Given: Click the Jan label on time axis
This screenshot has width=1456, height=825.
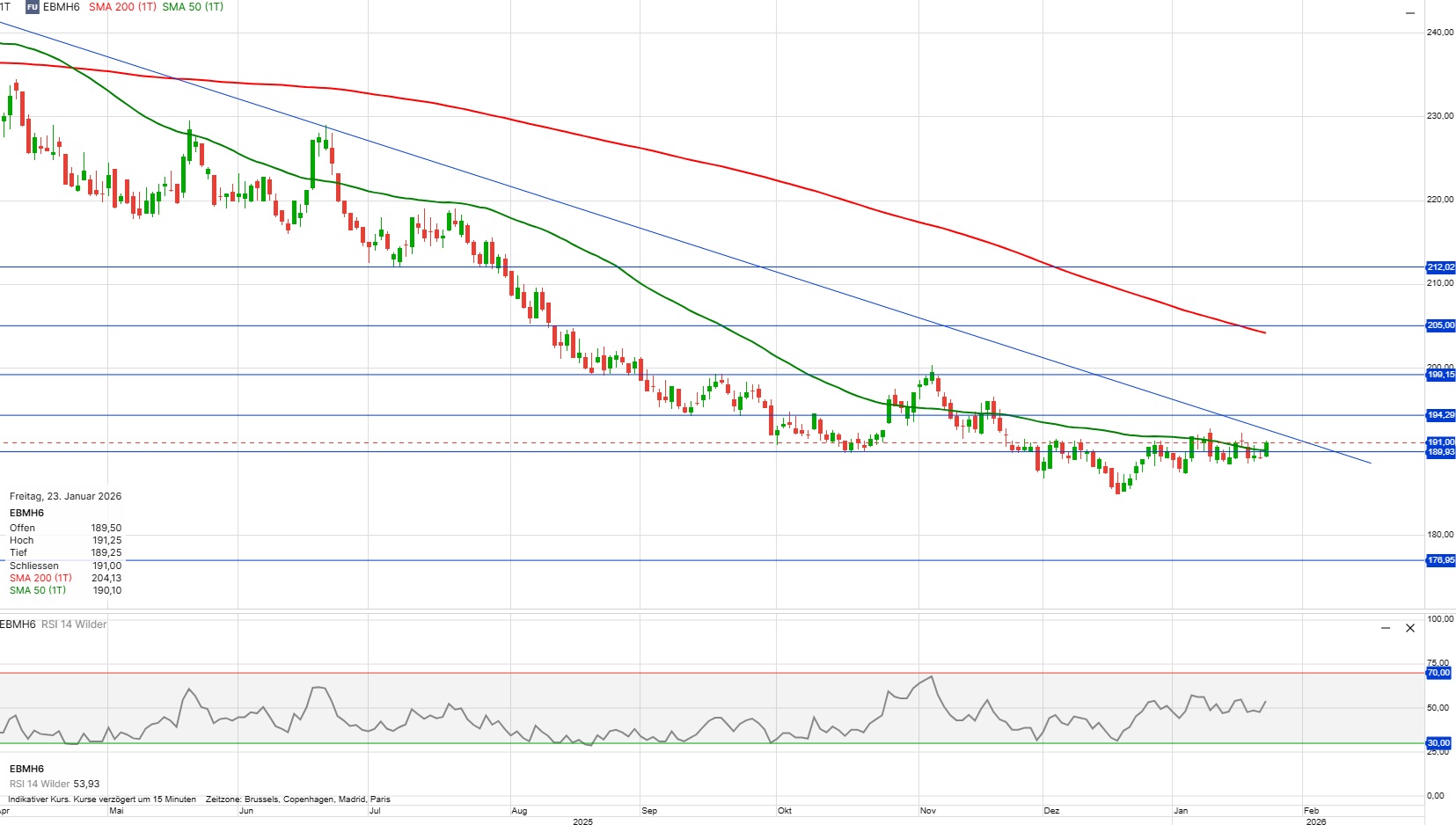Looking at the screenshot, I should click(1181, 811).
